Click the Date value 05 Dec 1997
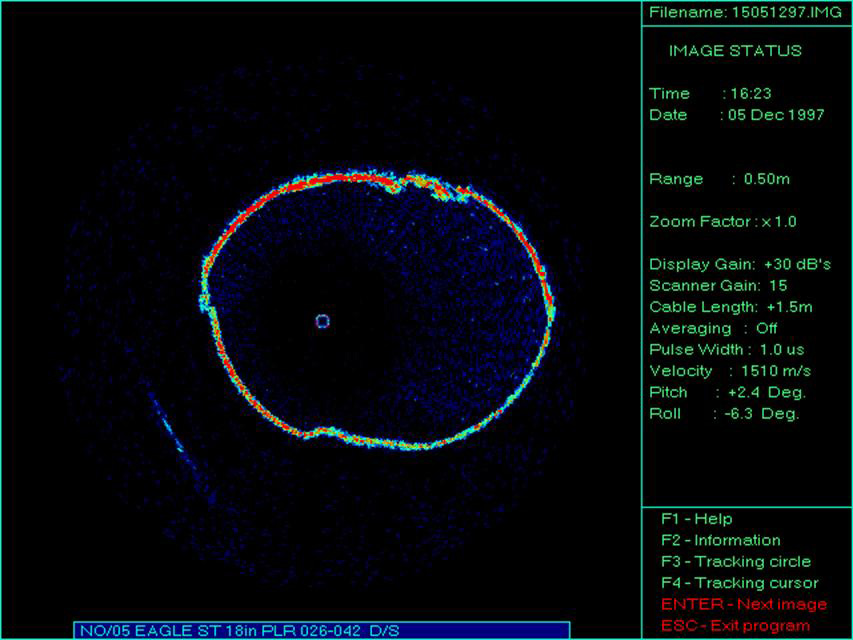Viewport: 853px width, 640px height. pyautogui.click(x=776, y=115)
